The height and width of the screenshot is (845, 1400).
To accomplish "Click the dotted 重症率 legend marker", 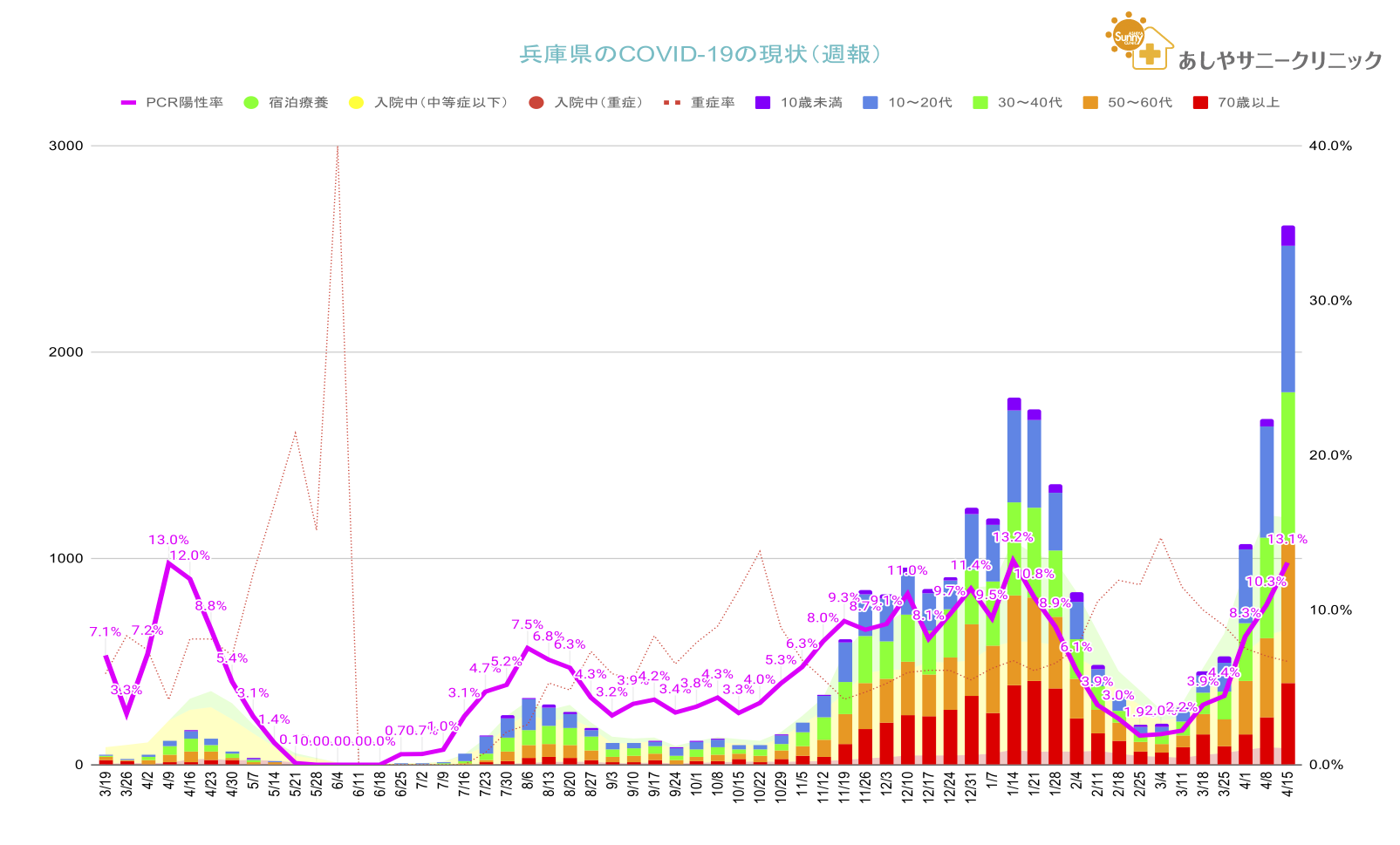I will point(672,103).
